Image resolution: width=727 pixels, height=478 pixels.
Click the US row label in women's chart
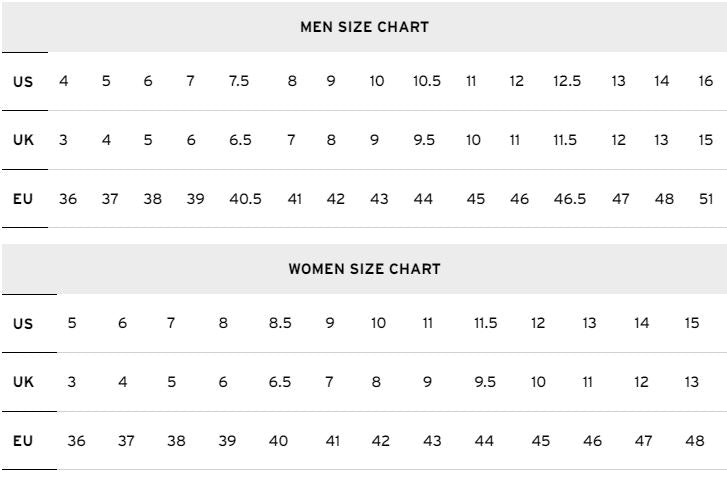tap(23, 323)
